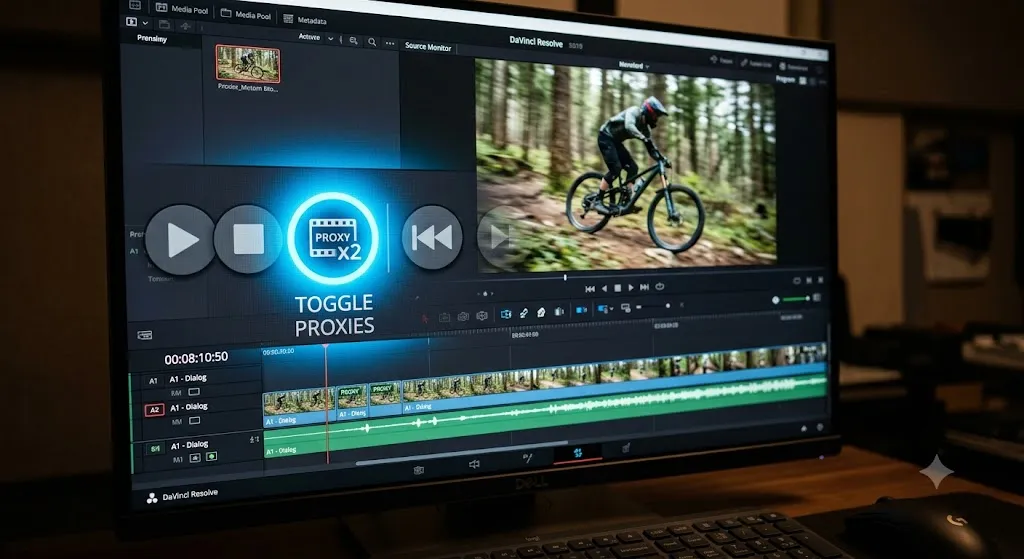
Task: Click the large Stop square button
Action: [x=248, y=240]
